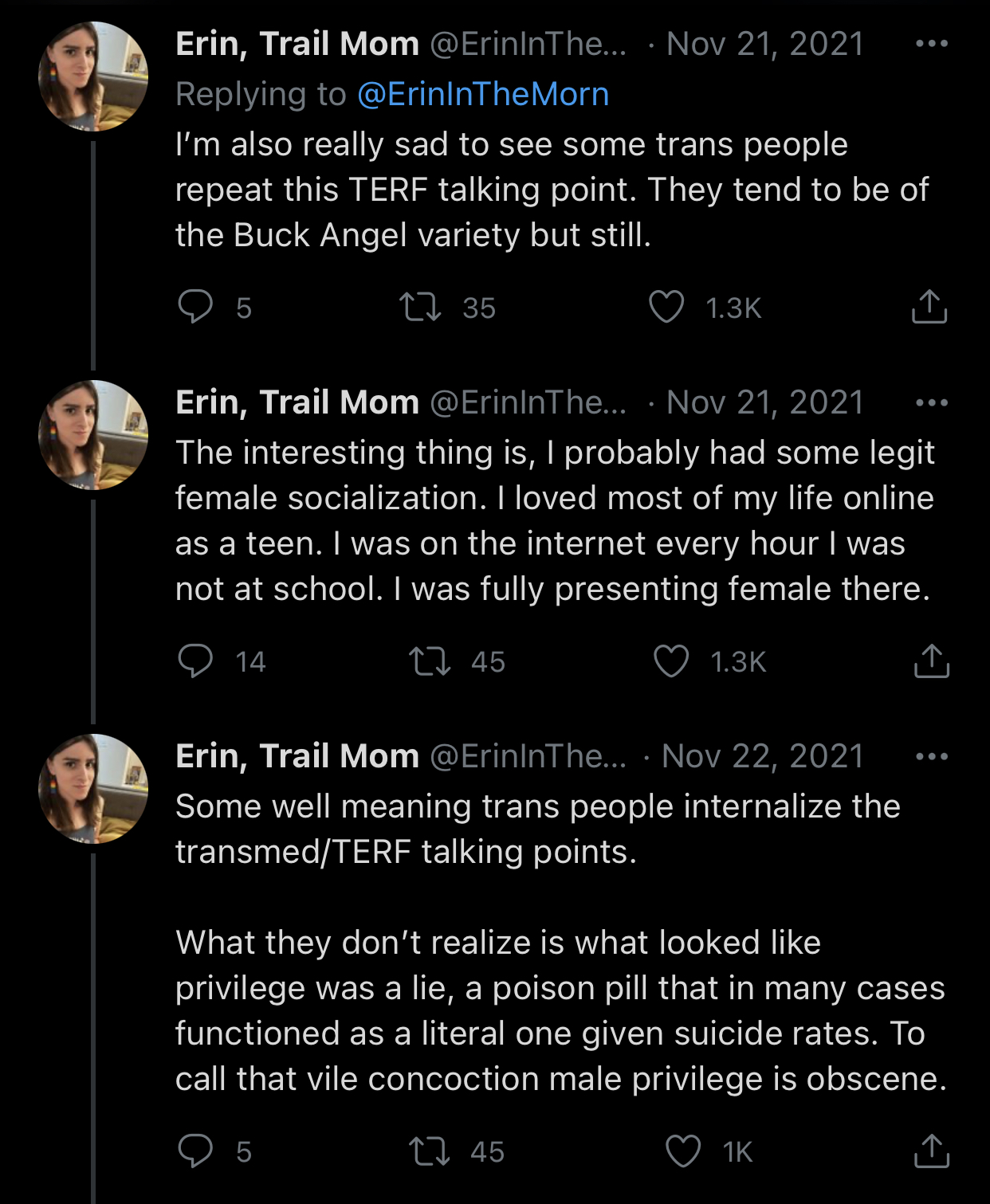Screen dimensions: 990x1204
Task: Retweet the tweet with 35 retweets
Action: [x=420, y=307]
